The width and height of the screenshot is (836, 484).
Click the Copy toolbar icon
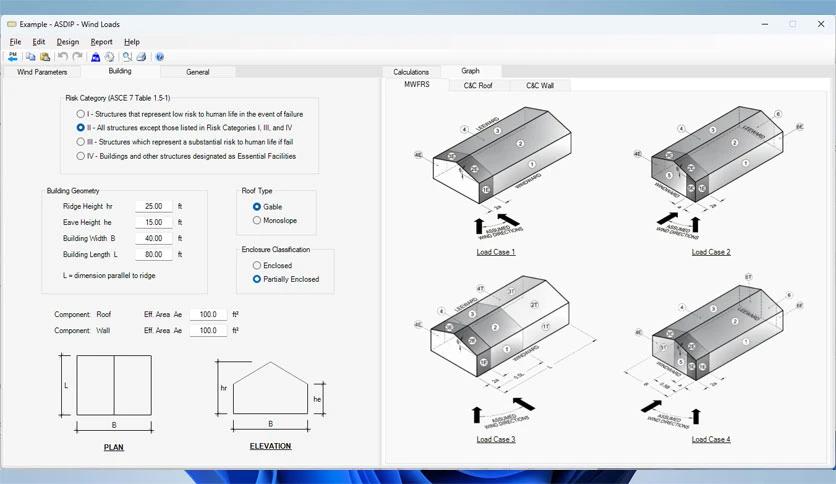(31, 57)
